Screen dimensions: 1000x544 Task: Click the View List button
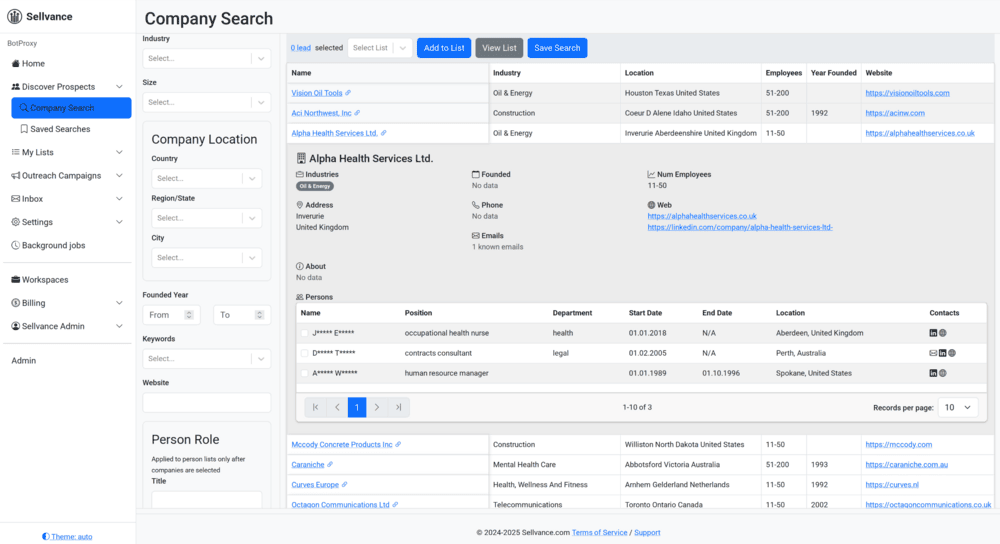tap(499, 48)
